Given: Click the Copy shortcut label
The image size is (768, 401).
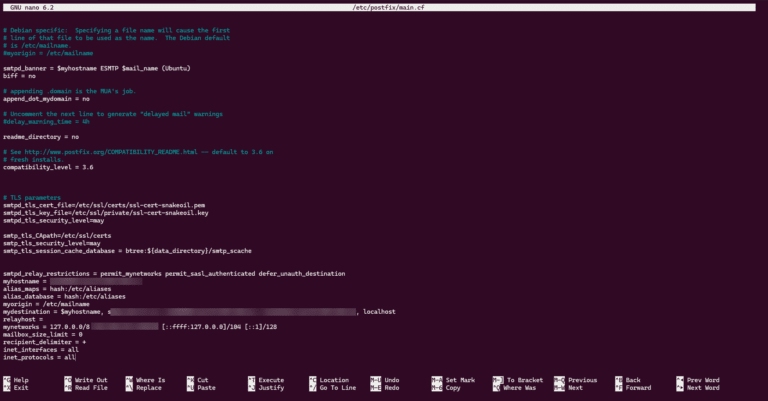Looking at the screenshot, I should 453,388.
